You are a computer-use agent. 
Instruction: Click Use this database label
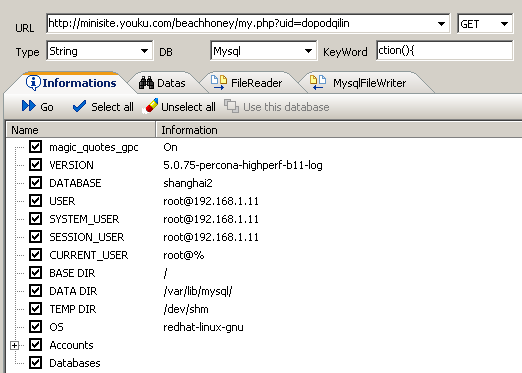[286, 107]
